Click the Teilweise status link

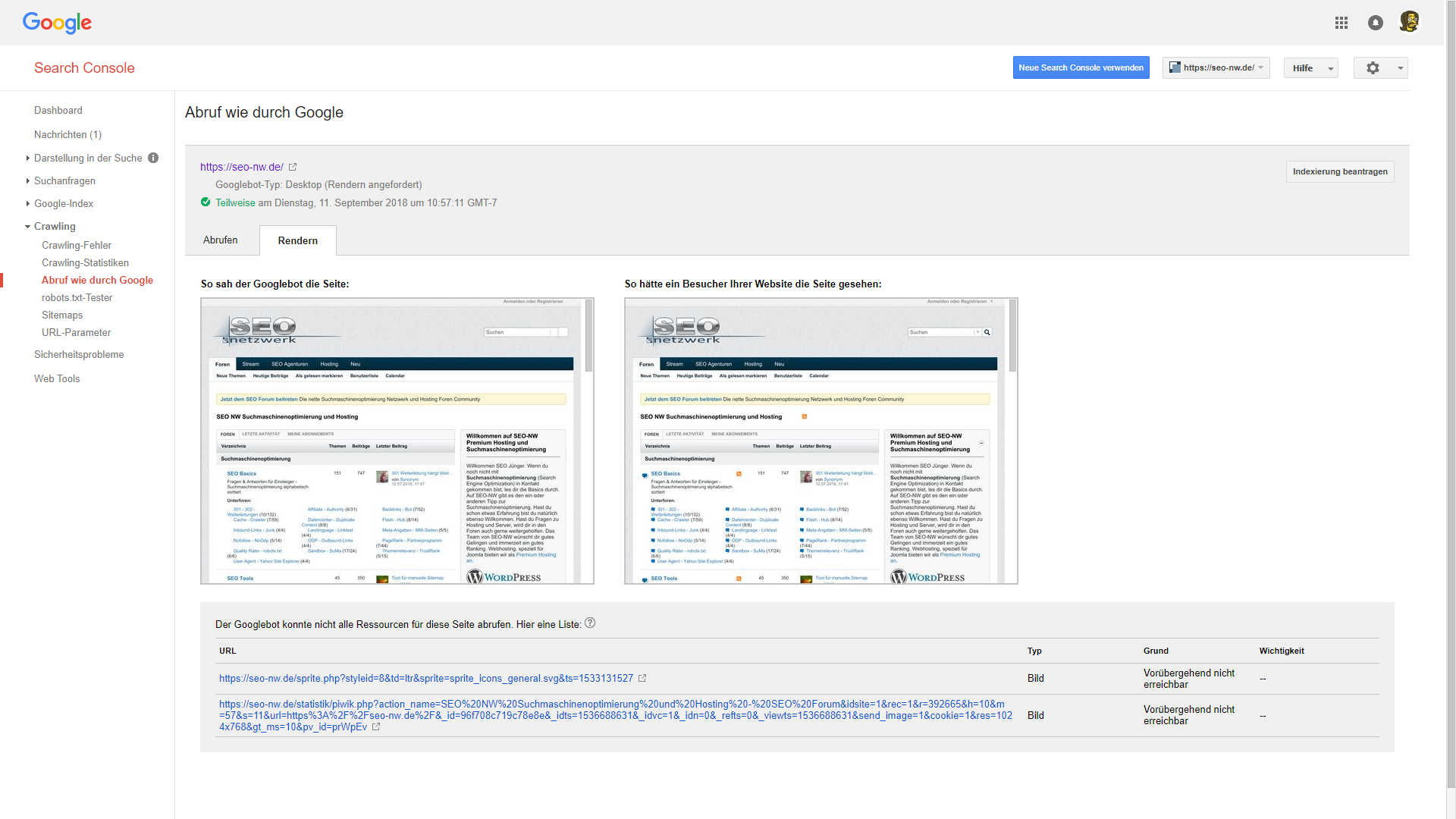(x=235, y=202)
